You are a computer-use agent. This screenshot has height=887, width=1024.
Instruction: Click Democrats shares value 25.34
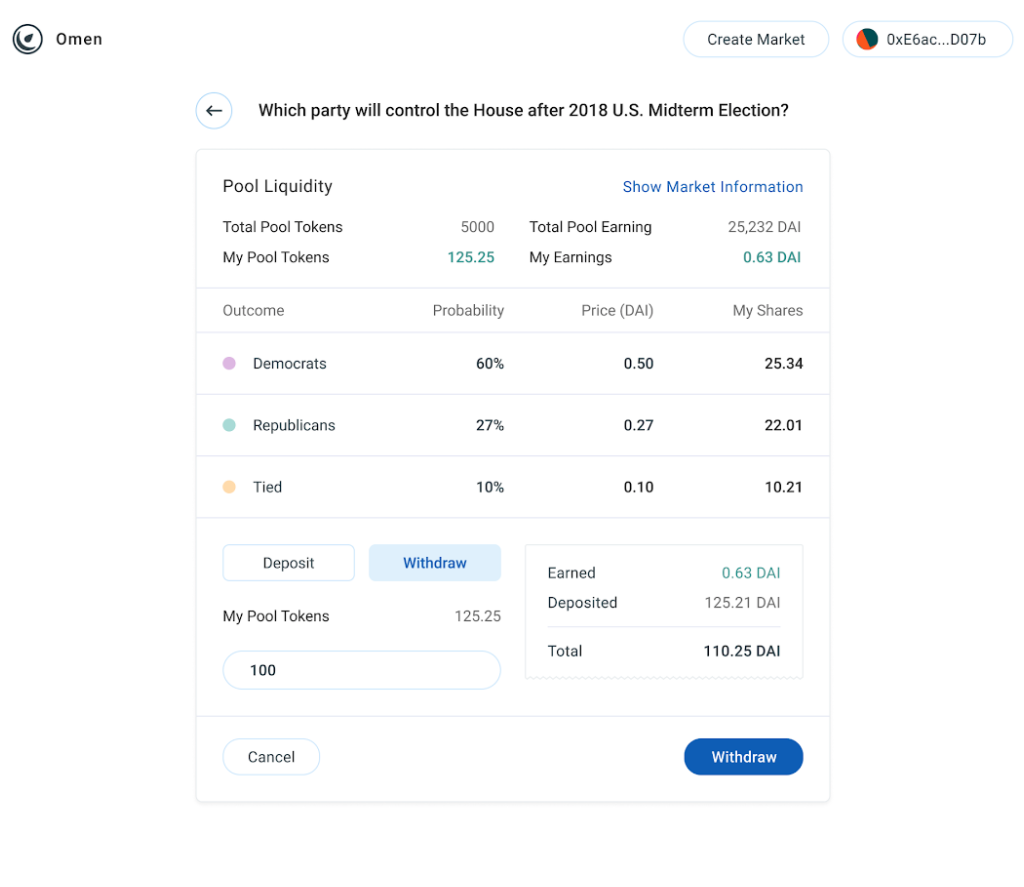coord(784,364)
